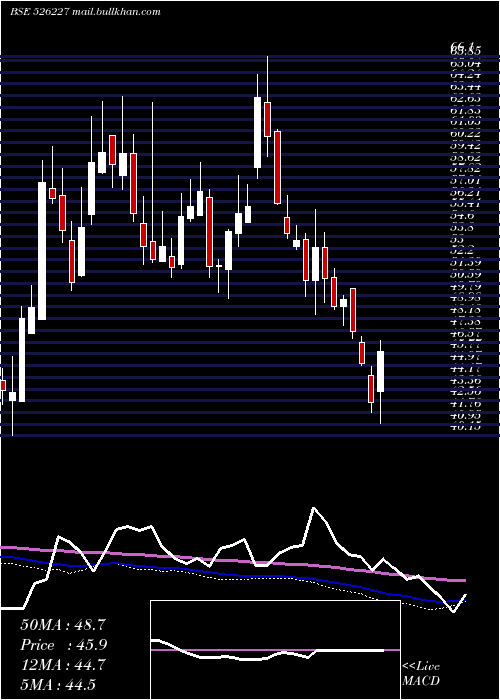The height and width of the screenshot is (700, 500).
Task: Click the rightmost white candlestick
Action: tap(380, 371)
